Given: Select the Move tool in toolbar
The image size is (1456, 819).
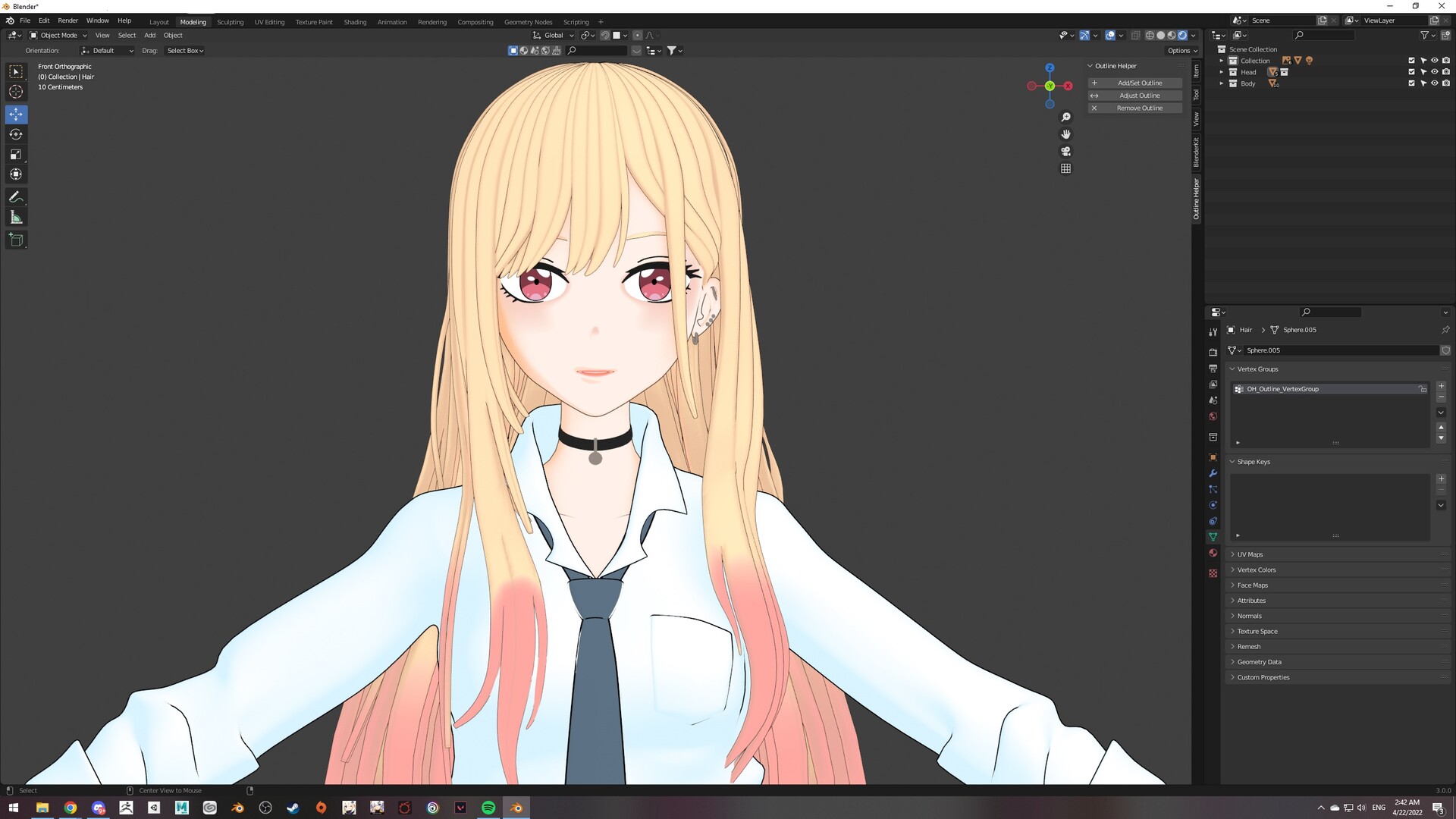Looking at the screenshot, I should [x=16, y=114].
